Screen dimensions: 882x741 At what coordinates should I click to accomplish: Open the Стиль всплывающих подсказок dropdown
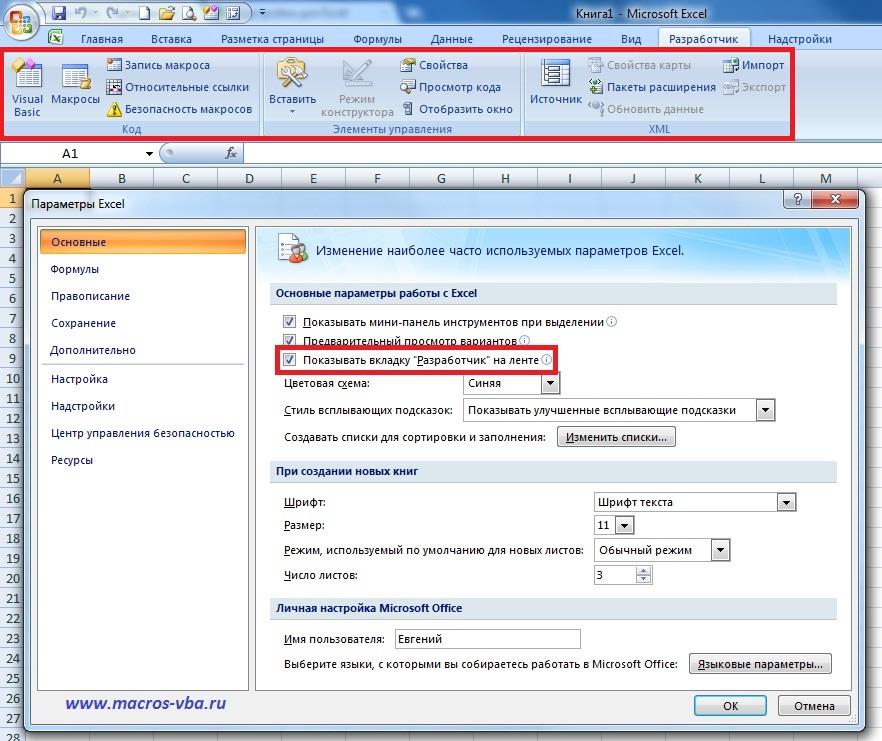[x=765, y=410]
